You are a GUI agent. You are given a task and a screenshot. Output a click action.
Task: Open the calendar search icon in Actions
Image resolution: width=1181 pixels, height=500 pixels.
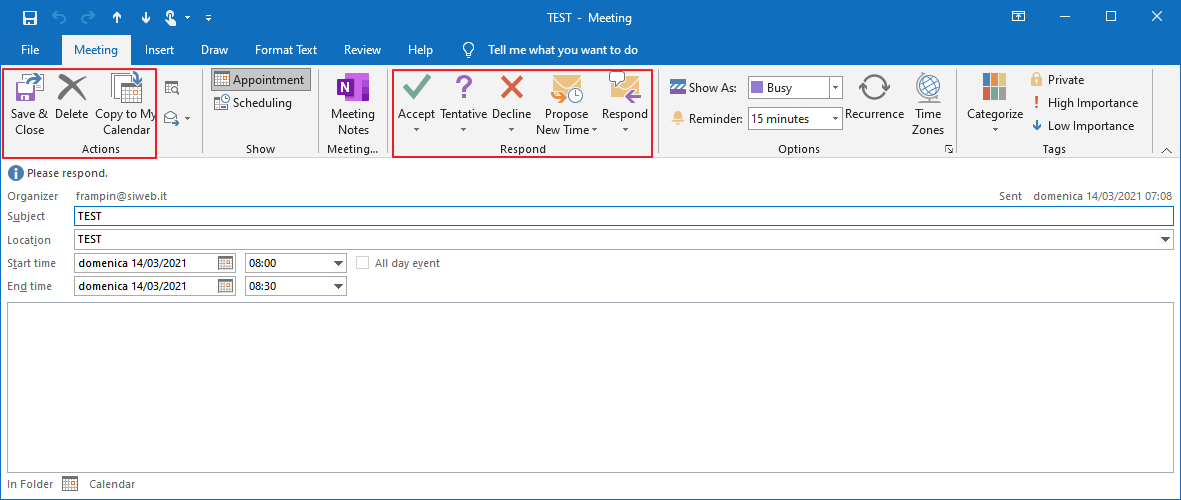[172, 88]
